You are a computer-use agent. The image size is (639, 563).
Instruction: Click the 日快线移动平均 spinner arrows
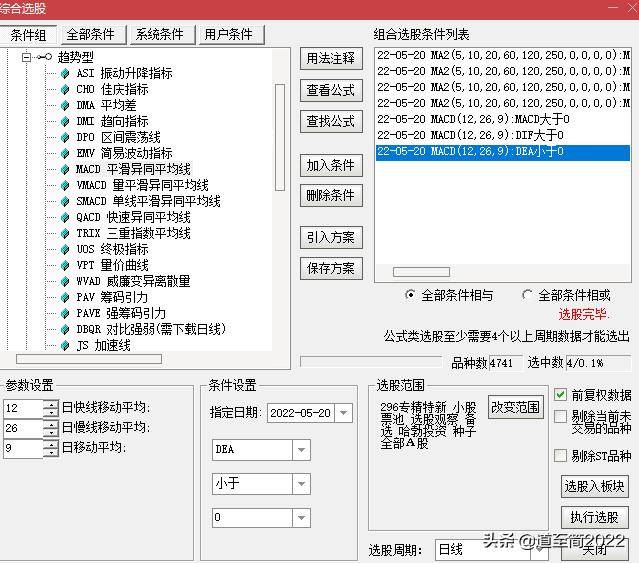point(51,408)
